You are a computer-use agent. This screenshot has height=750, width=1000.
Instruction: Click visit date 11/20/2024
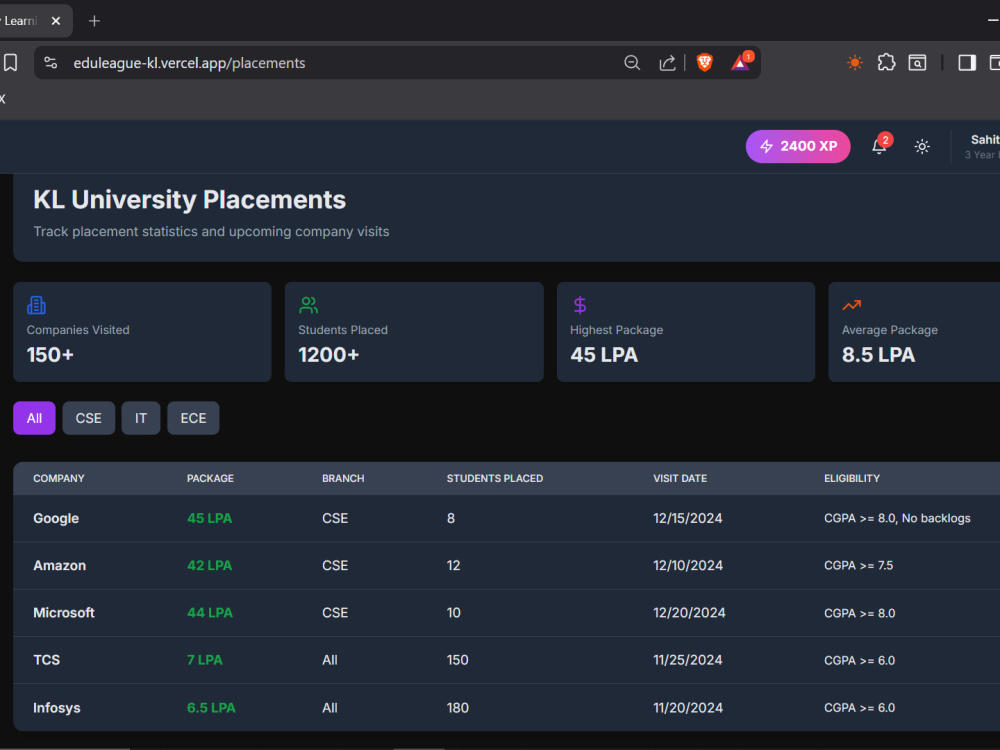688,708
